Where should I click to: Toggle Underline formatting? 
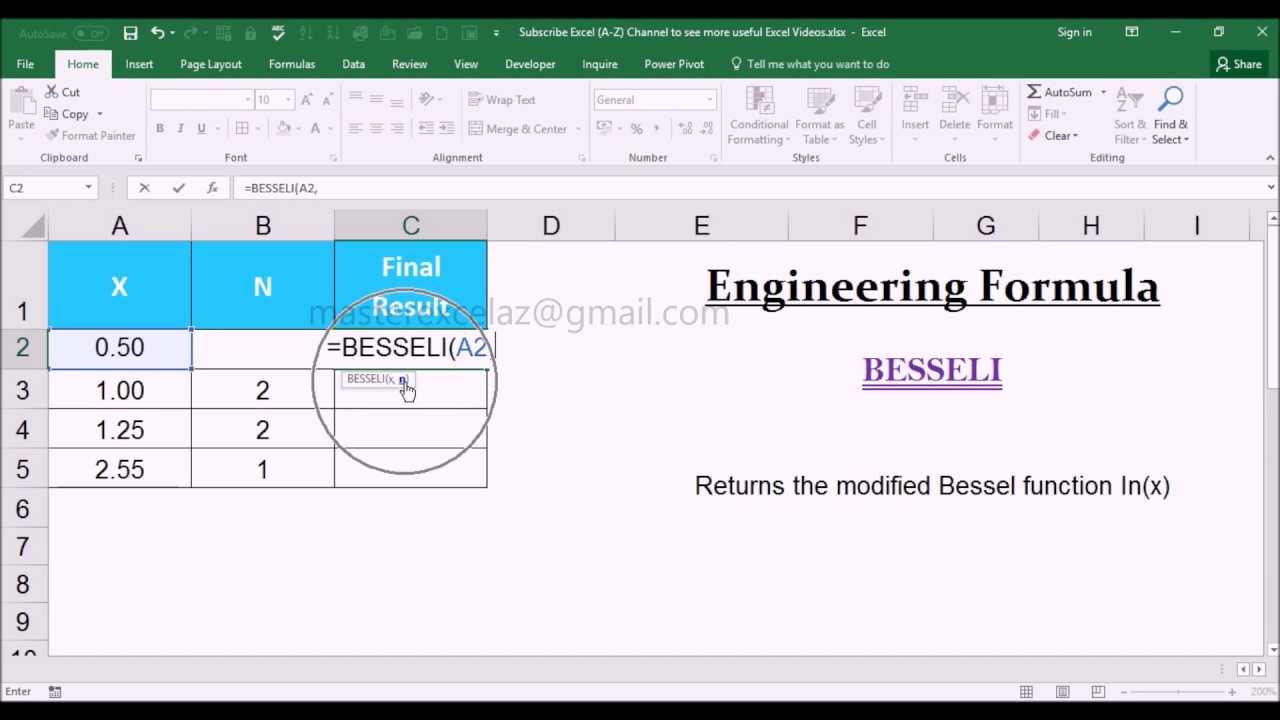point(201,128)
